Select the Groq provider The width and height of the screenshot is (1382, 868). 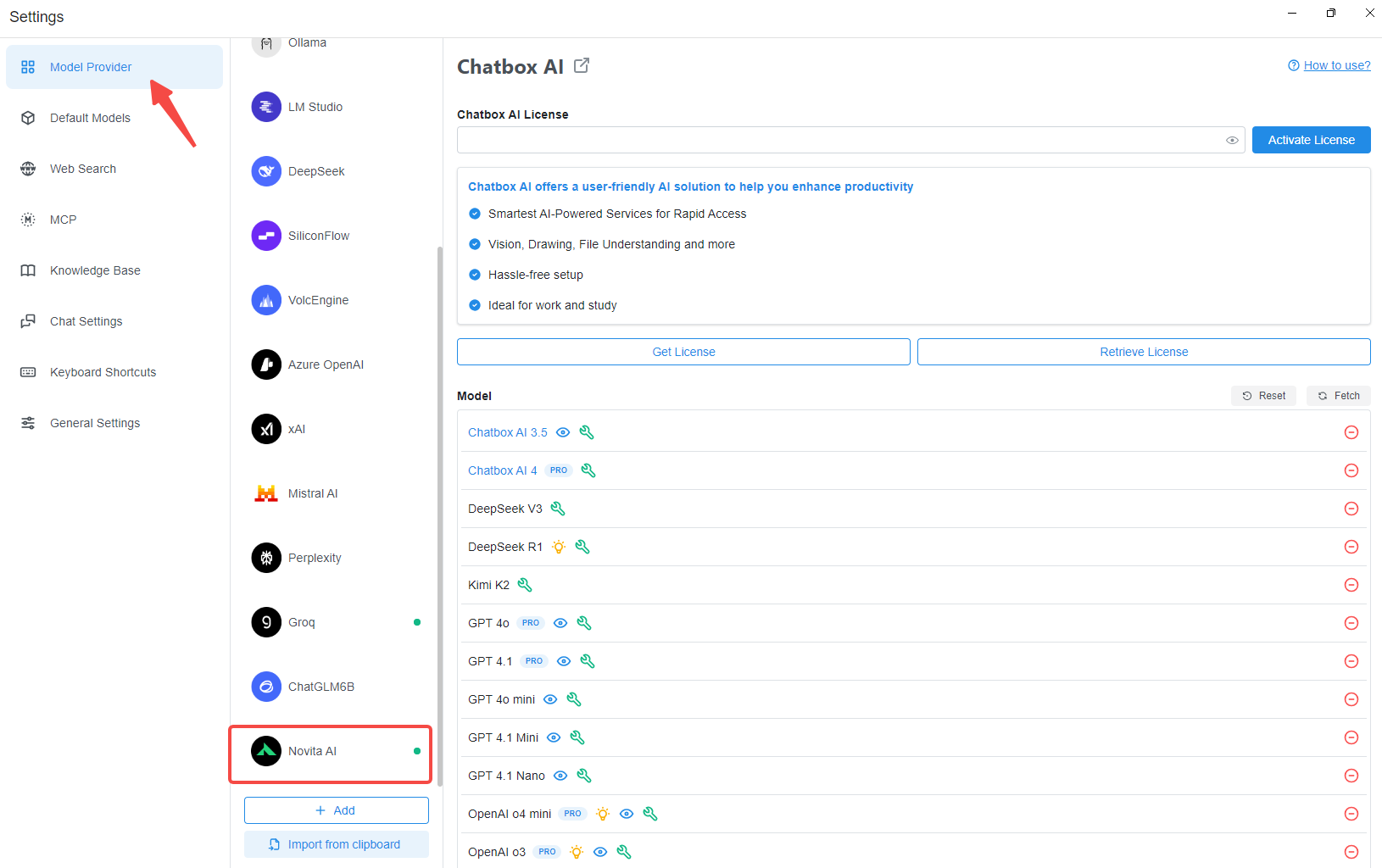[337, 622]
